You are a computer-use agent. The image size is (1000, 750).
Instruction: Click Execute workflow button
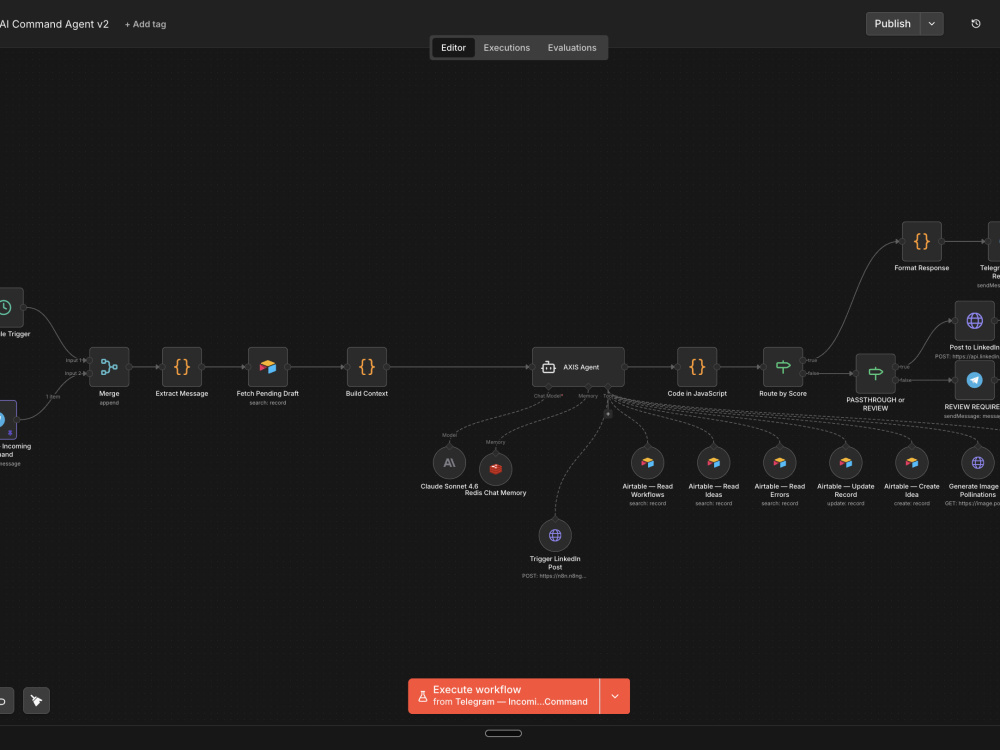point(504,696)
